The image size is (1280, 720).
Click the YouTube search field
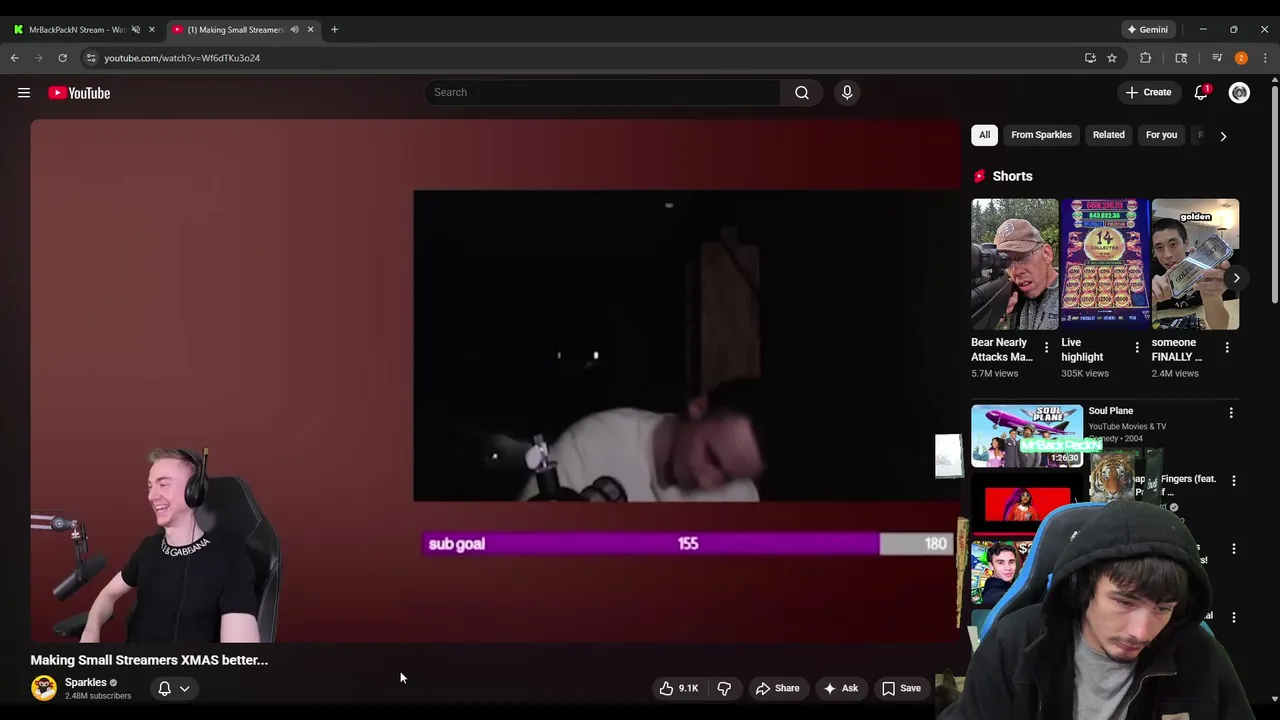(x=604, y=92)
